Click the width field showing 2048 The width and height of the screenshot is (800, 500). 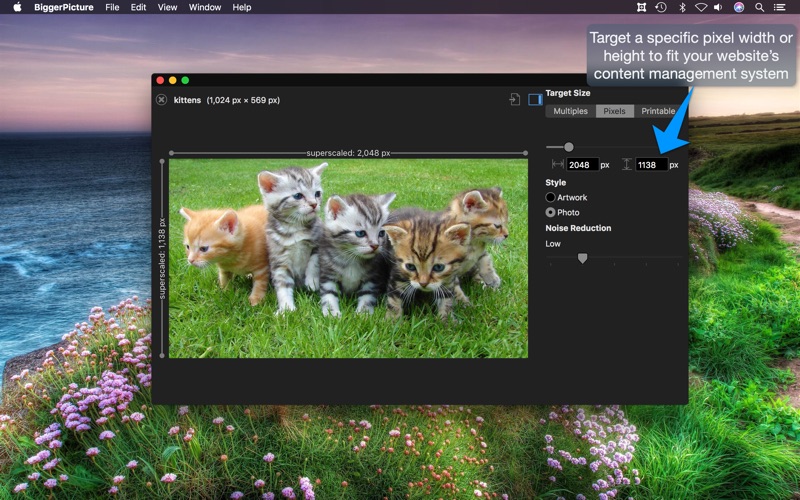click(582, 165)
